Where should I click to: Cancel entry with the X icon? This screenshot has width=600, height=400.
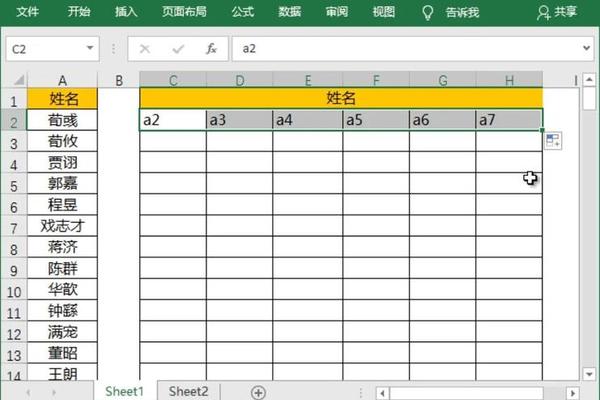pyautogui.click(x=145, y=49)
